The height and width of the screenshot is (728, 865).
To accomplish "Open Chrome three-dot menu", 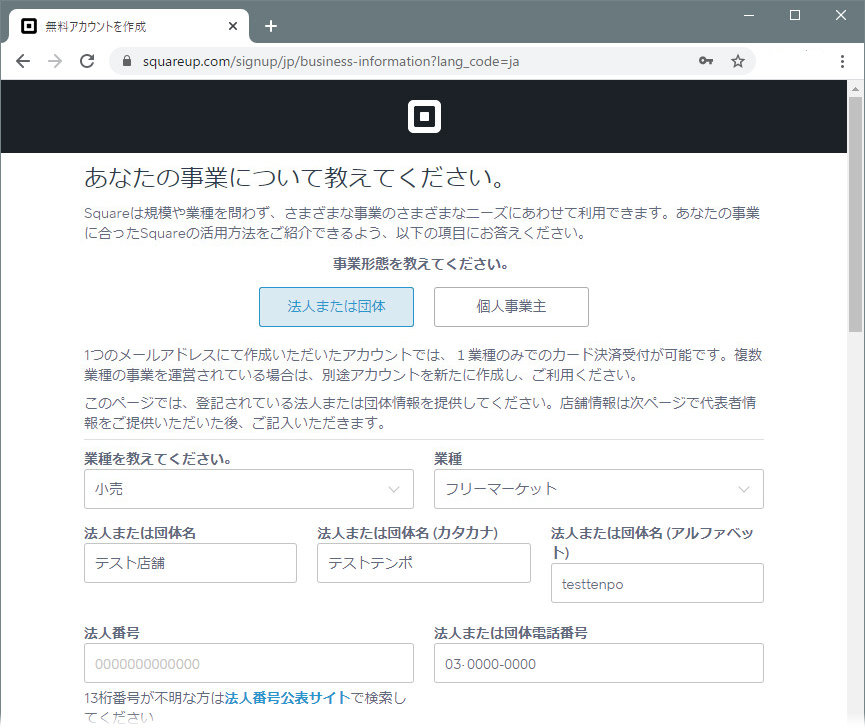I will pos(842,61).
